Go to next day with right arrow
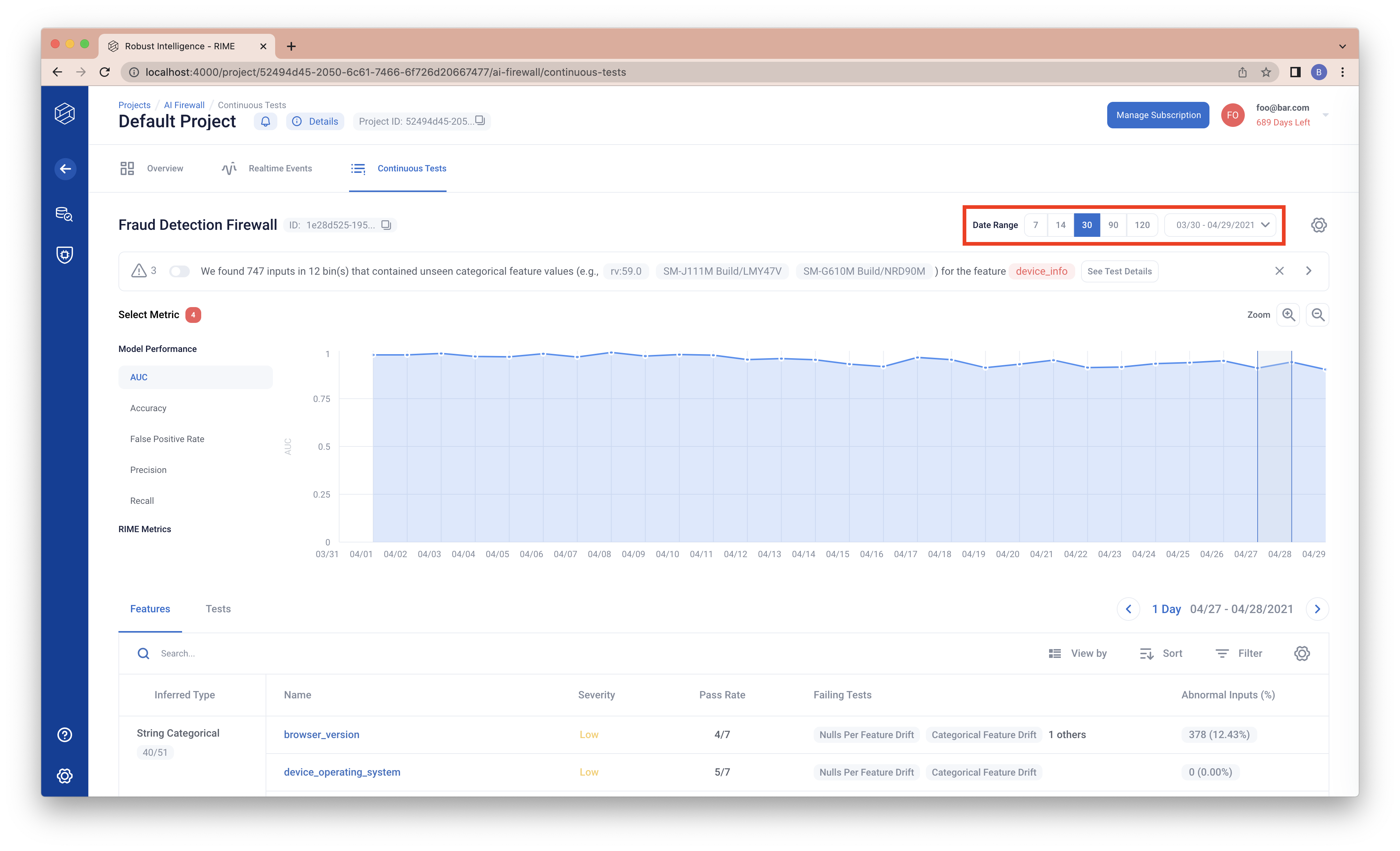 tap(1318, 609)
